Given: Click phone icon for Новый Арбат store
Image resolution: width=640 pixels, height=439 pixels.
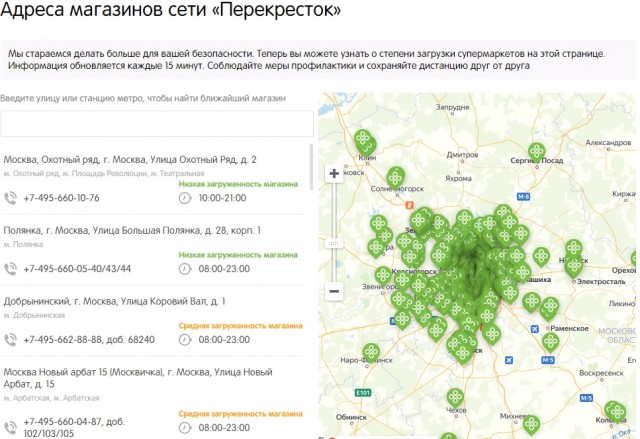Looking at the screenshot, I should pyautogui.click(x=10, y=428).
